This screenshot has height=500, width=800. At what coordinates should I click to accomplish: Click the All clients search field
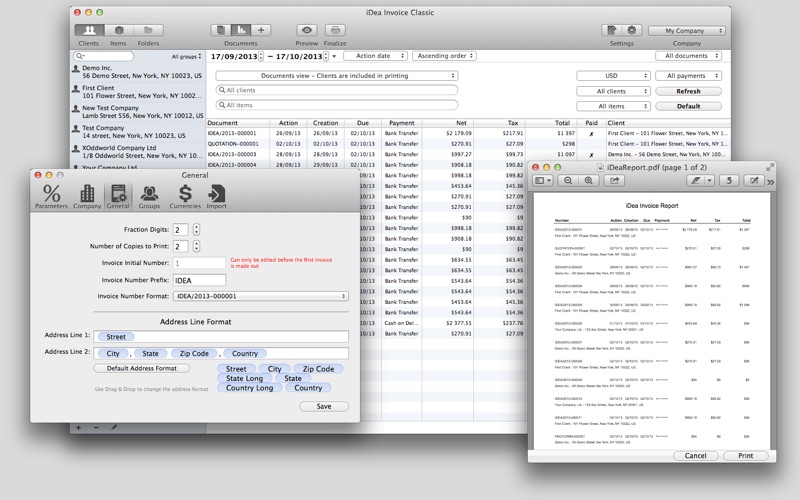pyautogui.click(x=337, y=90)
